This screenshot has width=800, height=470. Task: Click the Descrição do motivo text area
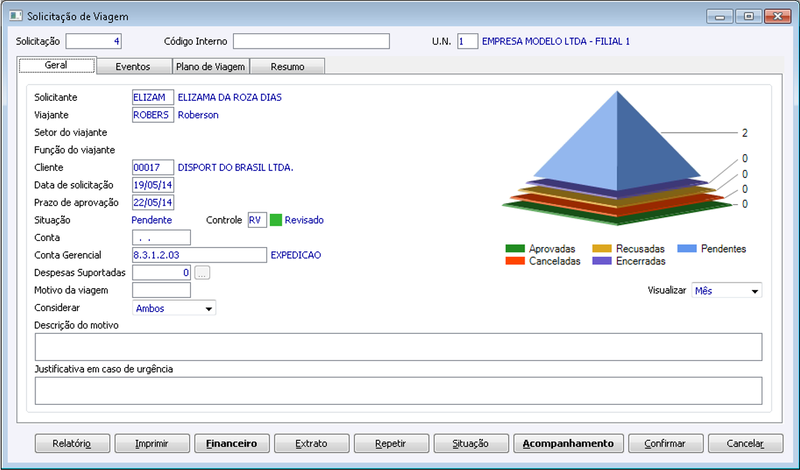[398, 347]
